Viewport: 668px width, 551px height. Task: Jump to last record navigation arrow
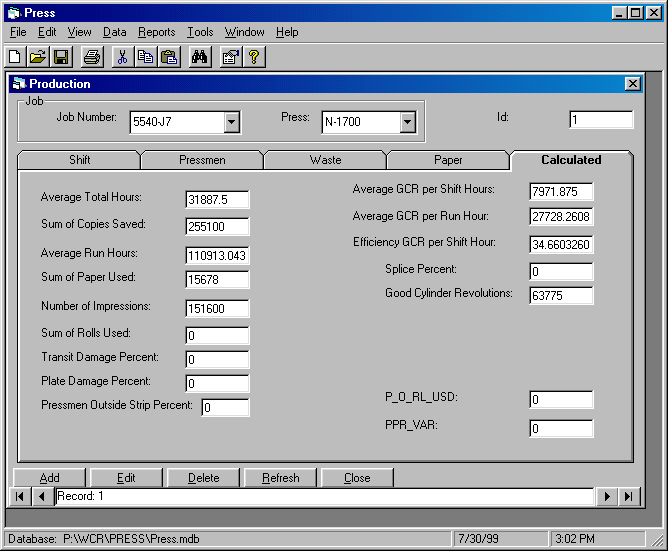tap(629, 496)
